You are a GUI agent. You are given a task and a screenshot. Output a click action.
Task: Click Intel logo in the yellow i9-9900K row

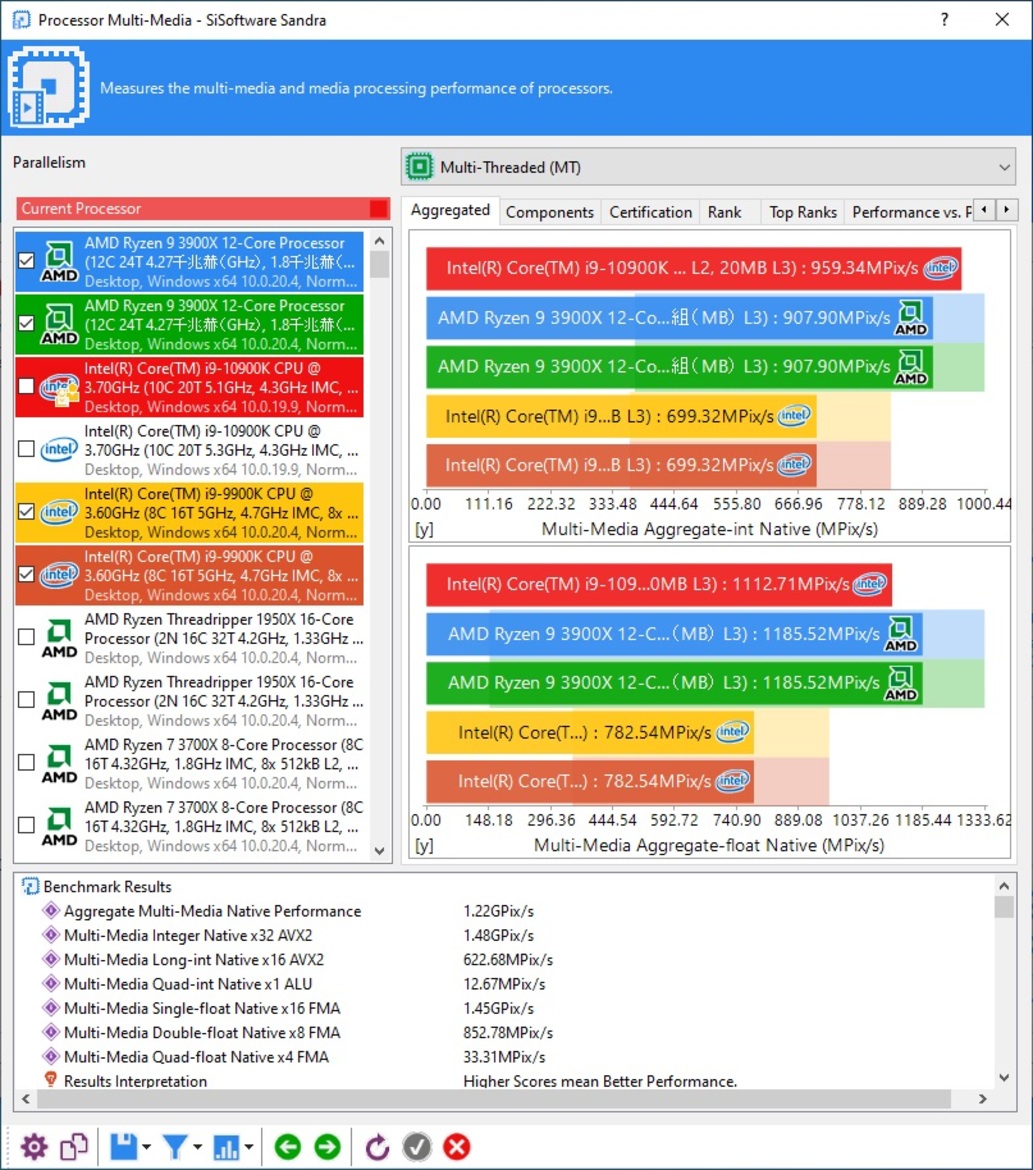tap(59, 512)
